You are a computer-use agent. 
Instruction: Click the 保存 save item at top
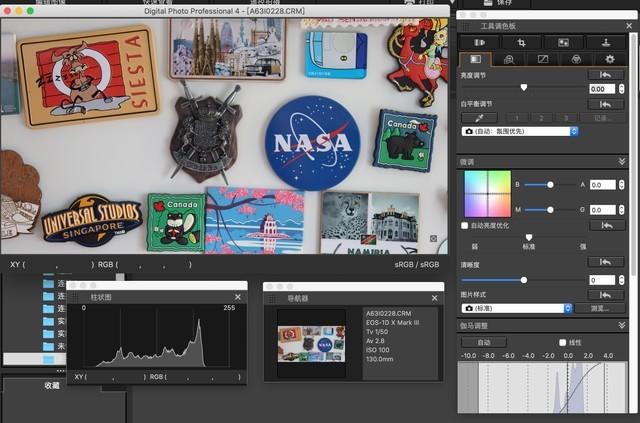[498, 3]
